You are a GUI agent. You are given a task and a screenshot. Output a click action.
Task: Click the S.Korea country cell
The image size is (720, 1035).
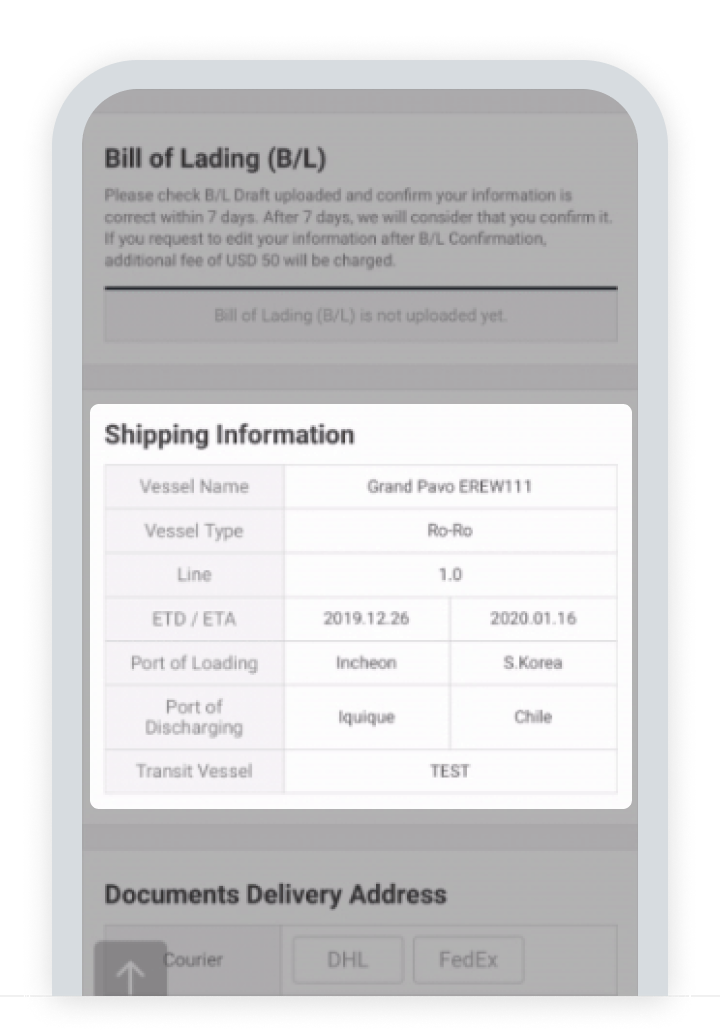pos(533,663)
